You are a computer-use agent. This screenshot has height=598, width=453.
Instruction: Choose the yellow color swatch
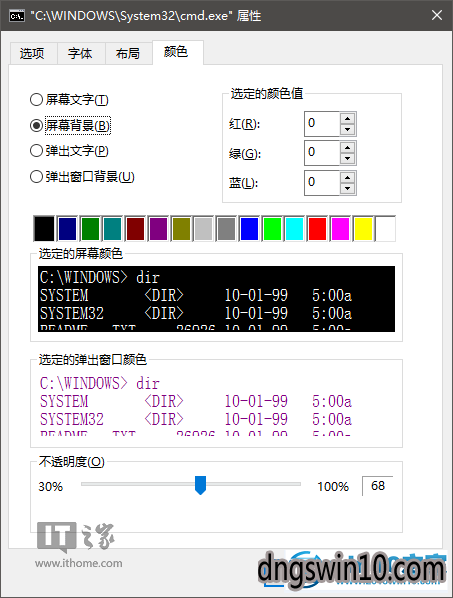click(x=363, y=228)
